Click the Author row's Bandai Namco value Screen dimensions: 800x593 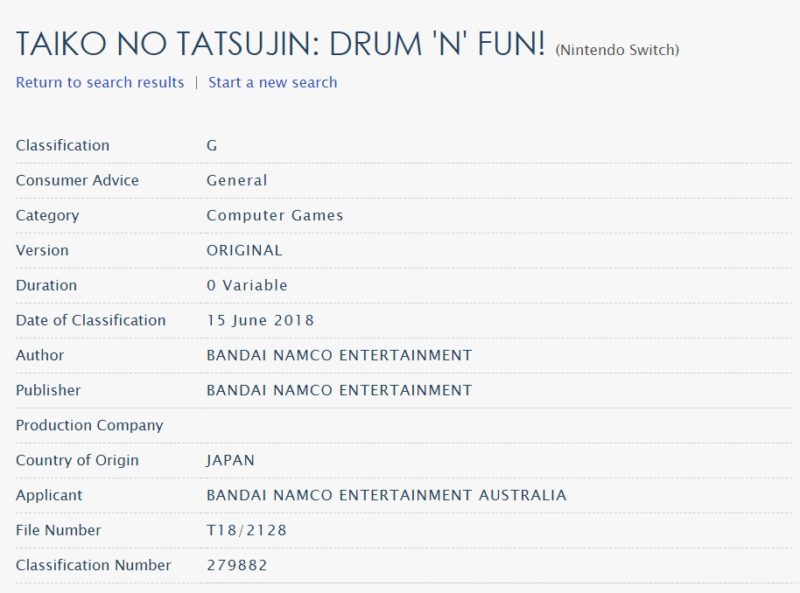(x=339, y=355)
